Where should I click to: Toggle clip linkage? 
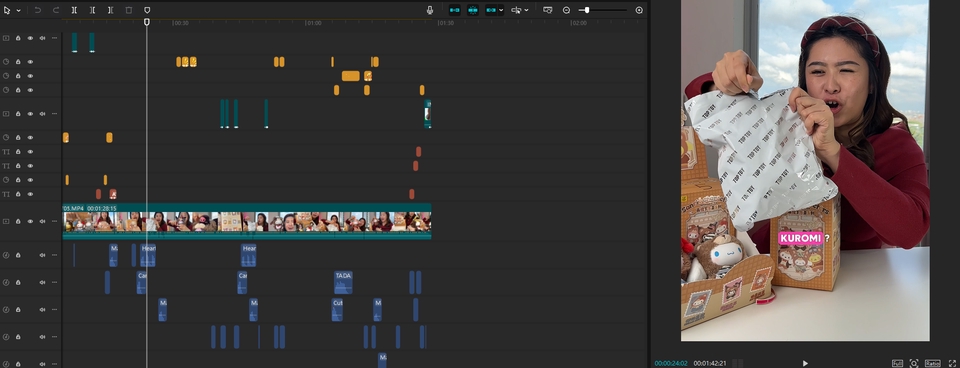click(491, 10)
